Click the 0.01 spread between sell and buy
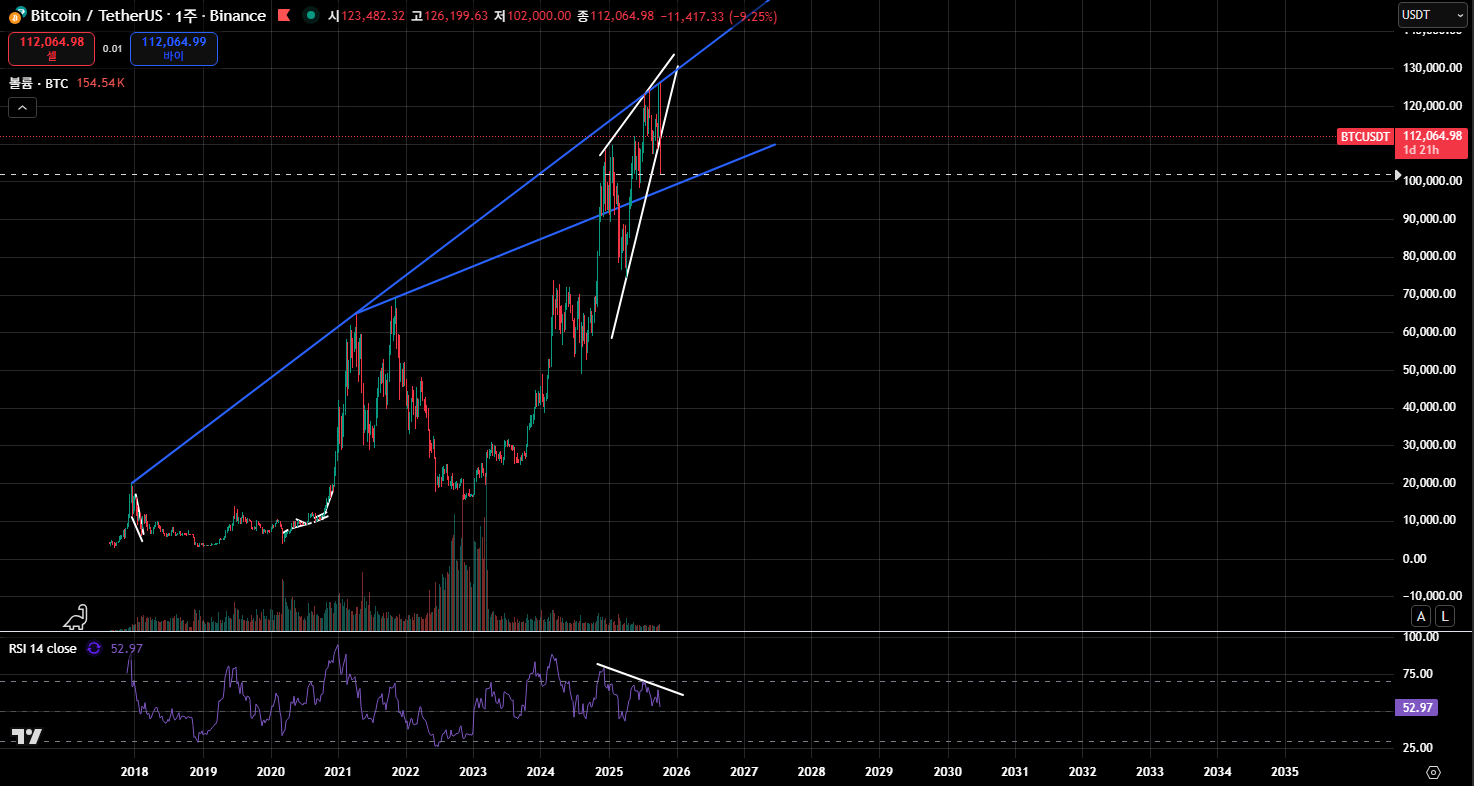1474x786 pixels. (112, 48)
